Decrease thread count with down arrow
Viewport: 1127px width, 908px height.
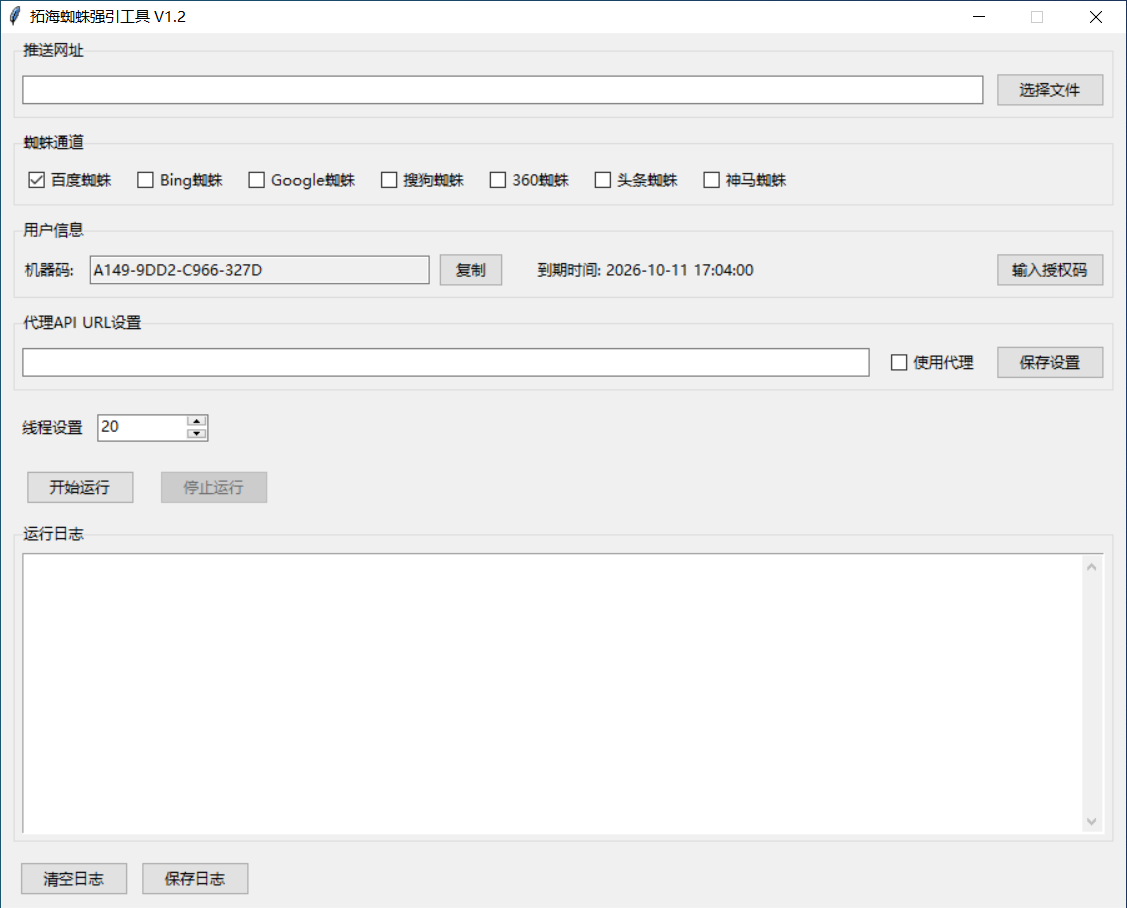(197, 434)
